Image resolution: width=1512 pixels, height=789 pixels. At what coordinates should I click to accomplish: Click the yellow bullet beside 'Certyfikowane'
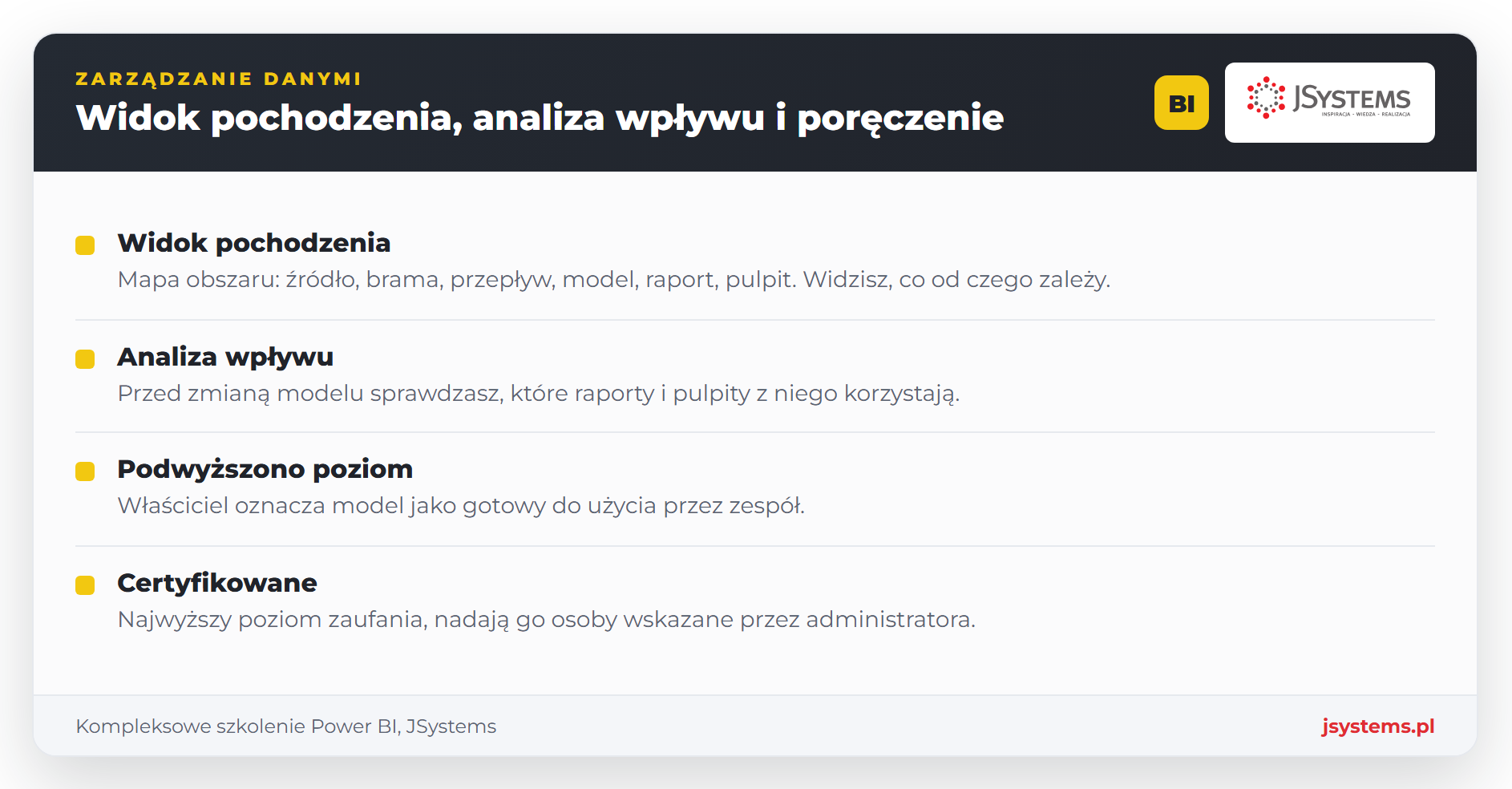pyautogui.click(x=85, y=585)
